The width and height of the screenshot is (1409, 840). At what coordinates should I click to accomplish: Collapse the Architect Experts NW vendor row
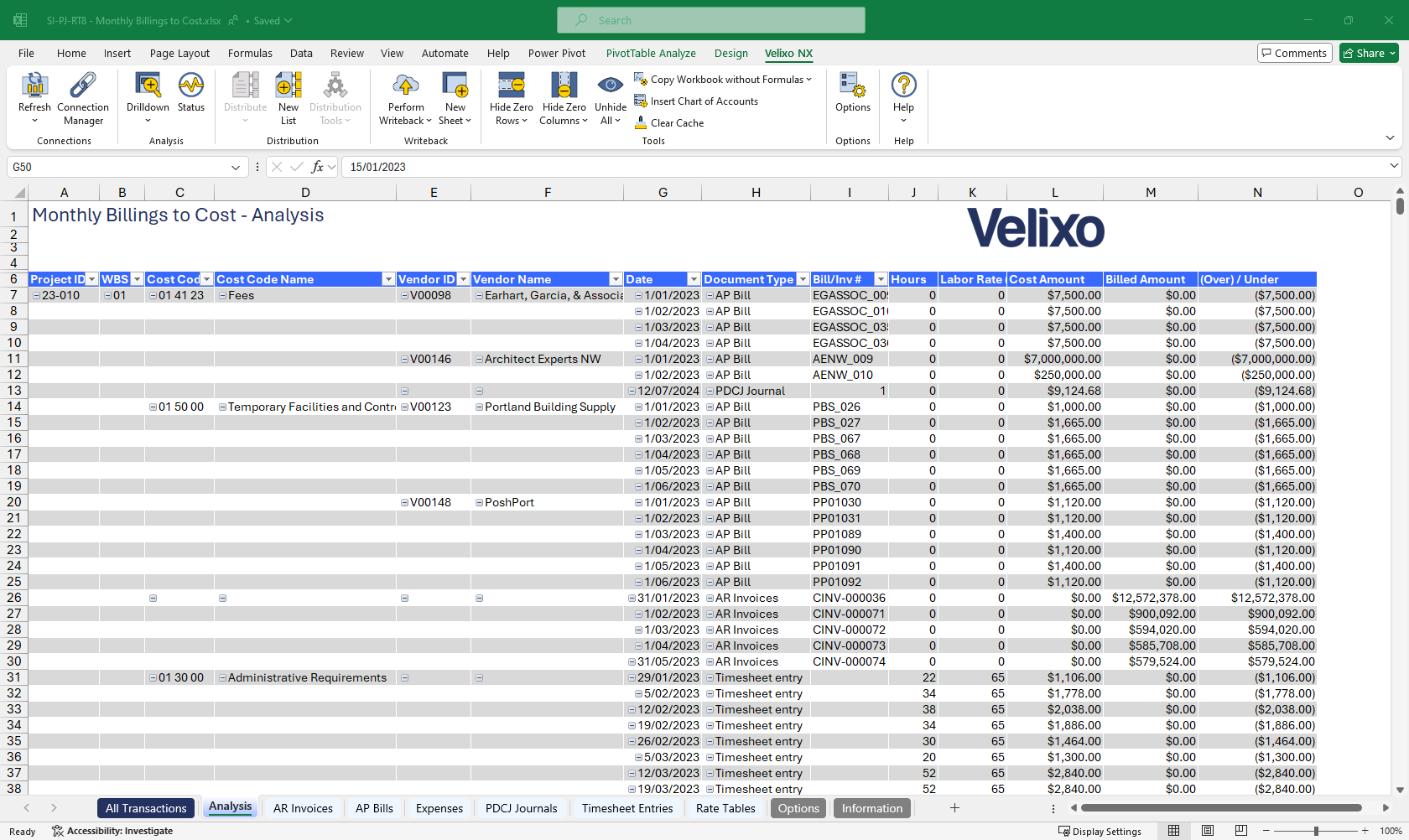(479, 360)
